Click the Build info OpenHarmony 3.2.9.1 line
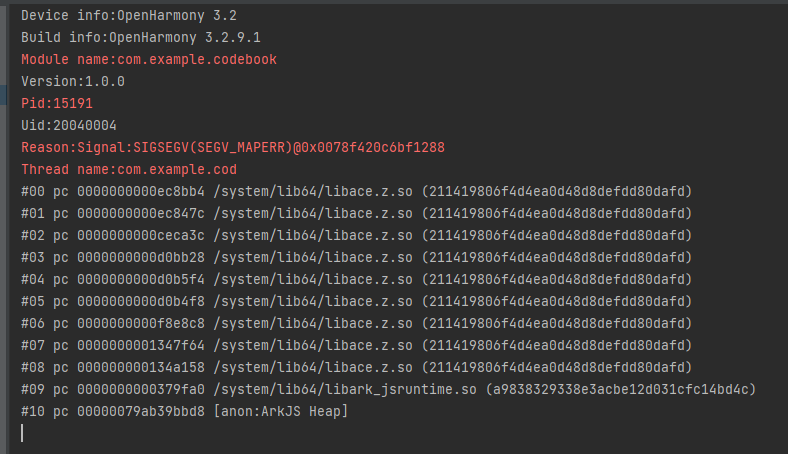The image size is (788, 454). point(141,38)
